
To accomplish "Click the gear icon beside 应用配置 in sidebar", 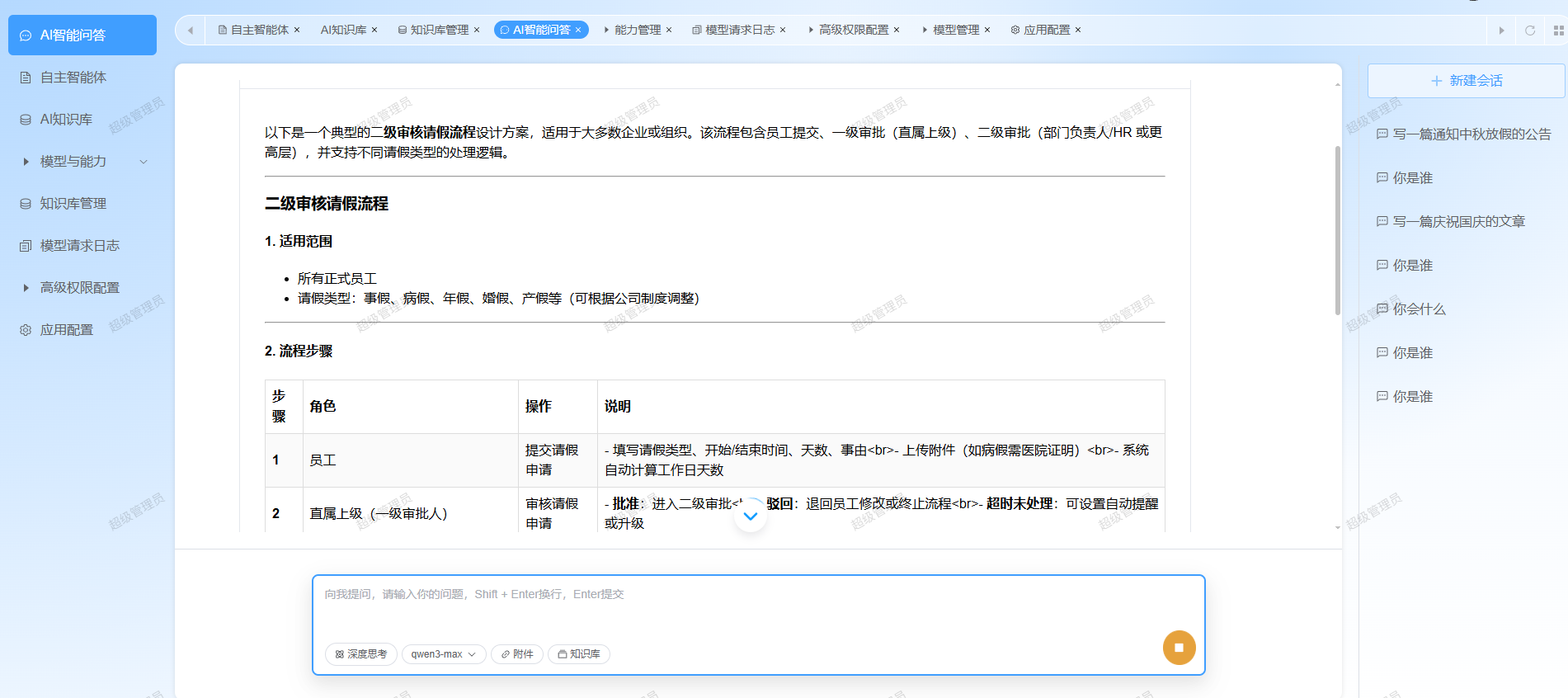I will click(26, 330).
